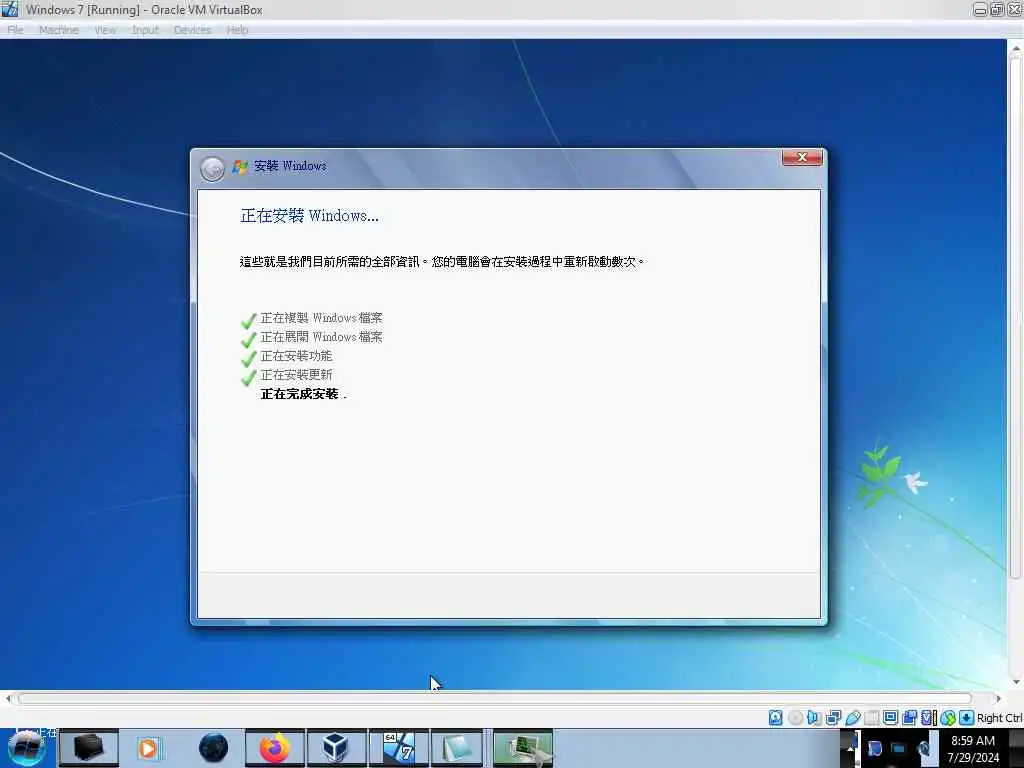
Task: Click the volume speaker tray icon
Action: (x=925, y=749)
